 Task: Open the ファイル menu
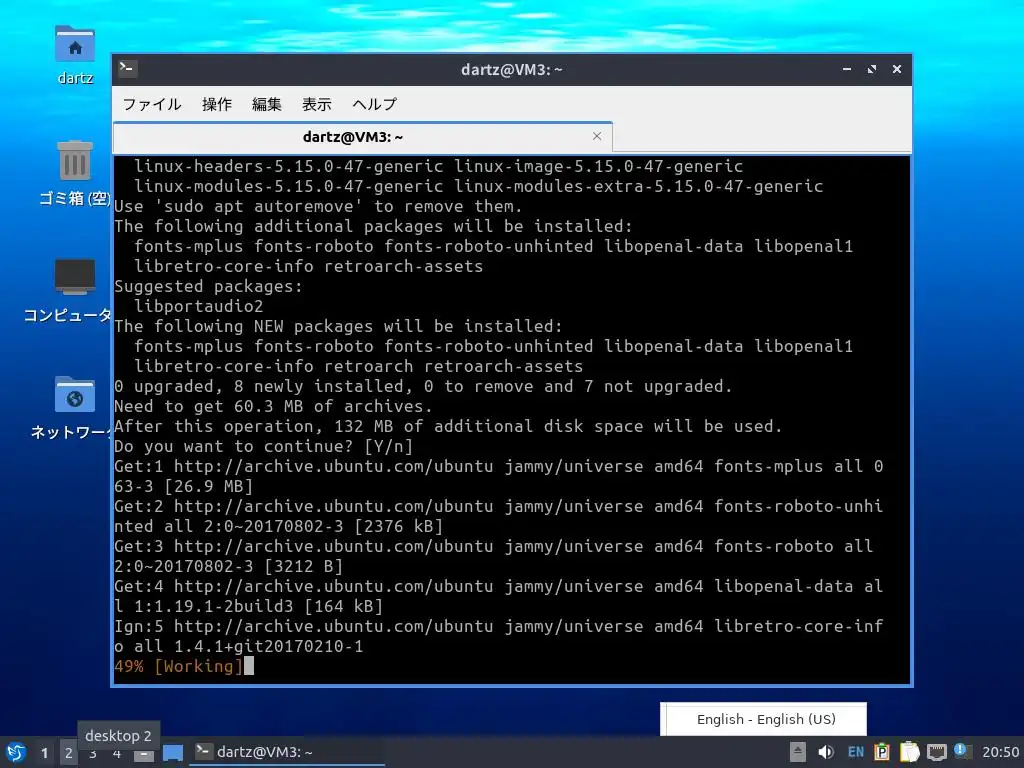[152, 104]
